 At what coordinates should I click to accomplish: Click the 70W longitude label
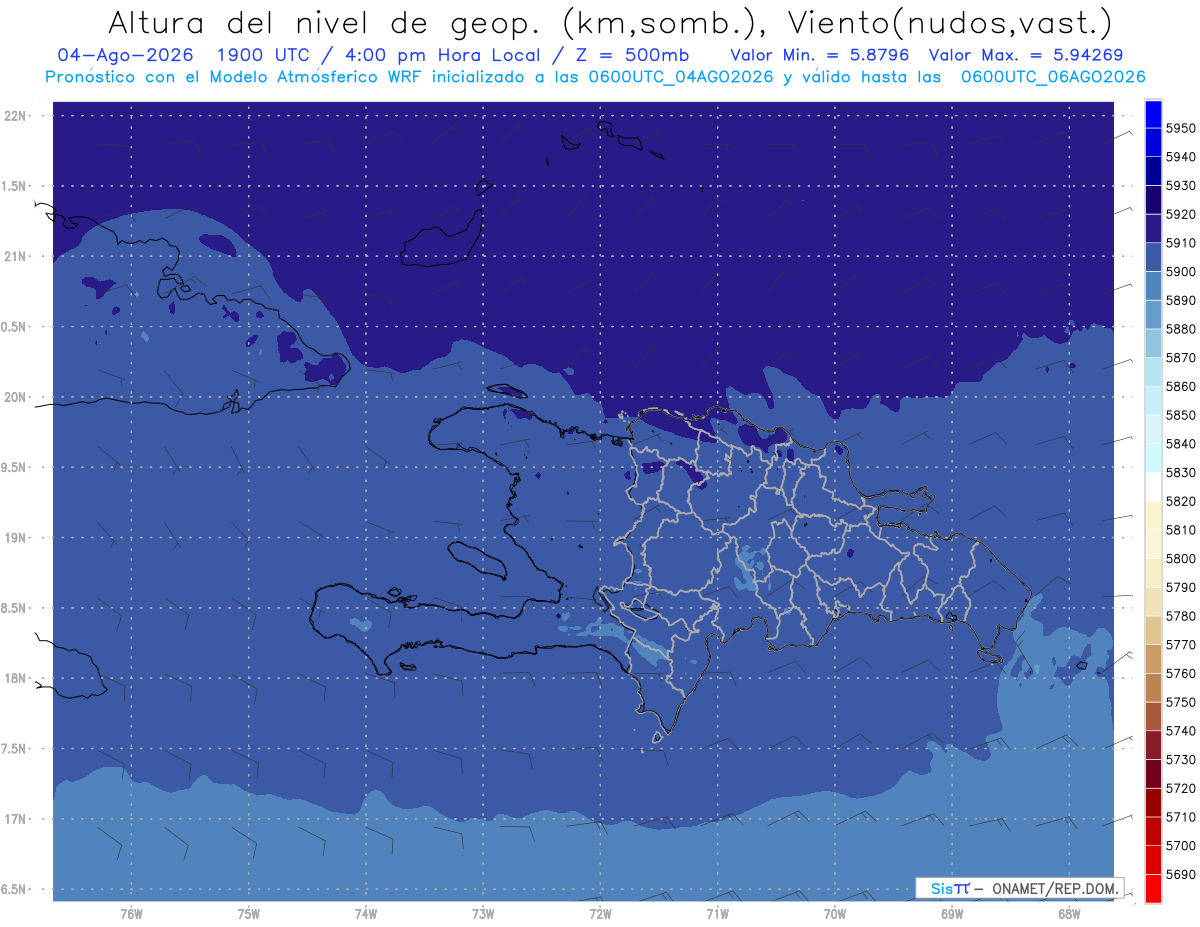pos(835,913)
